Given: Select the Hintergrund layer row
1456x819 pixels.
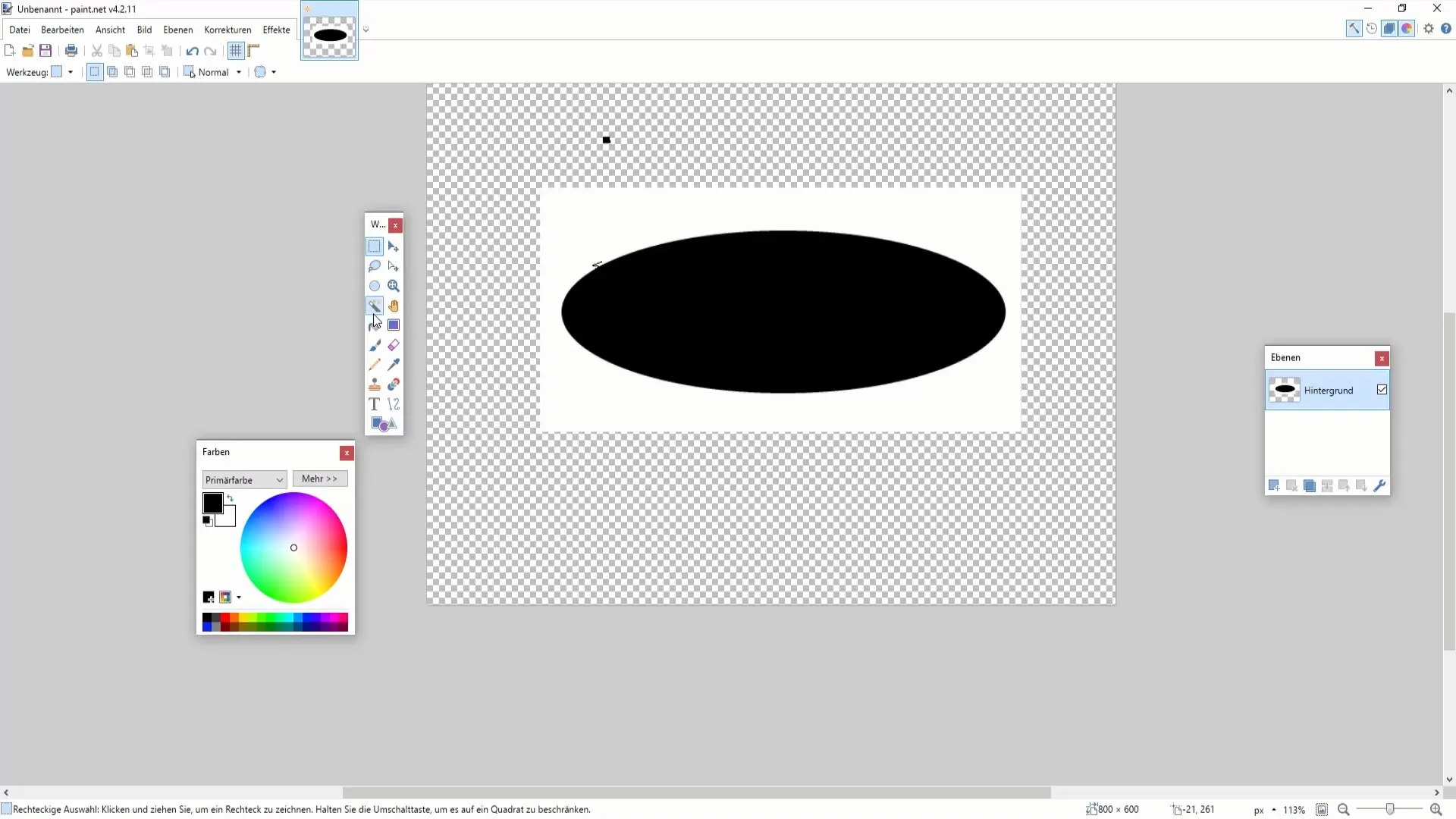Looking at the screenshot, I should click(x=1327, y=390).
